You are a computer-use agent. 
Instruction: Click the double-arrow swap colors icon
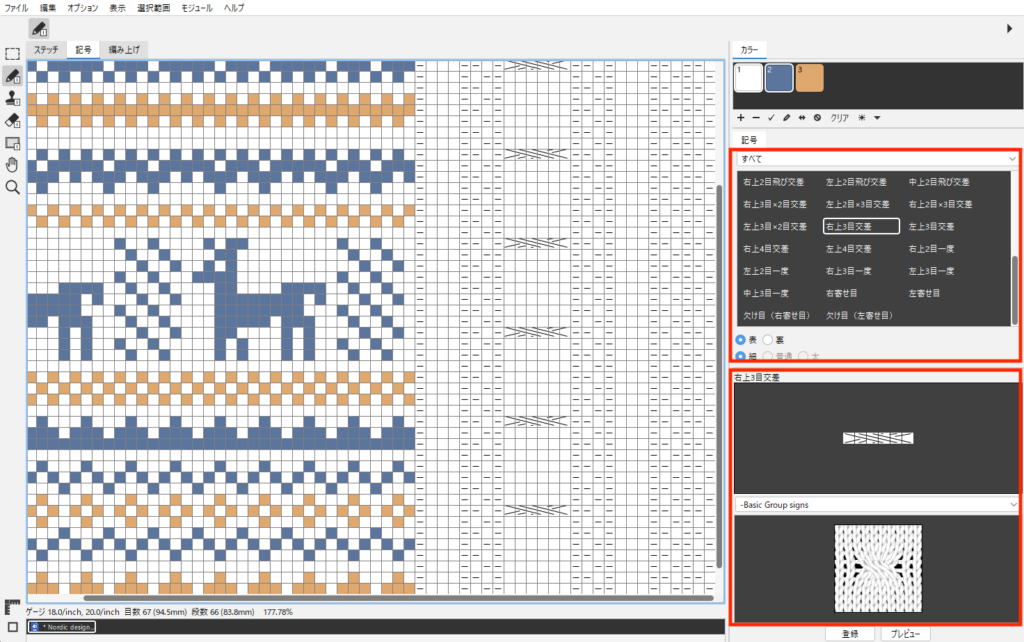[x=802, y=118]
